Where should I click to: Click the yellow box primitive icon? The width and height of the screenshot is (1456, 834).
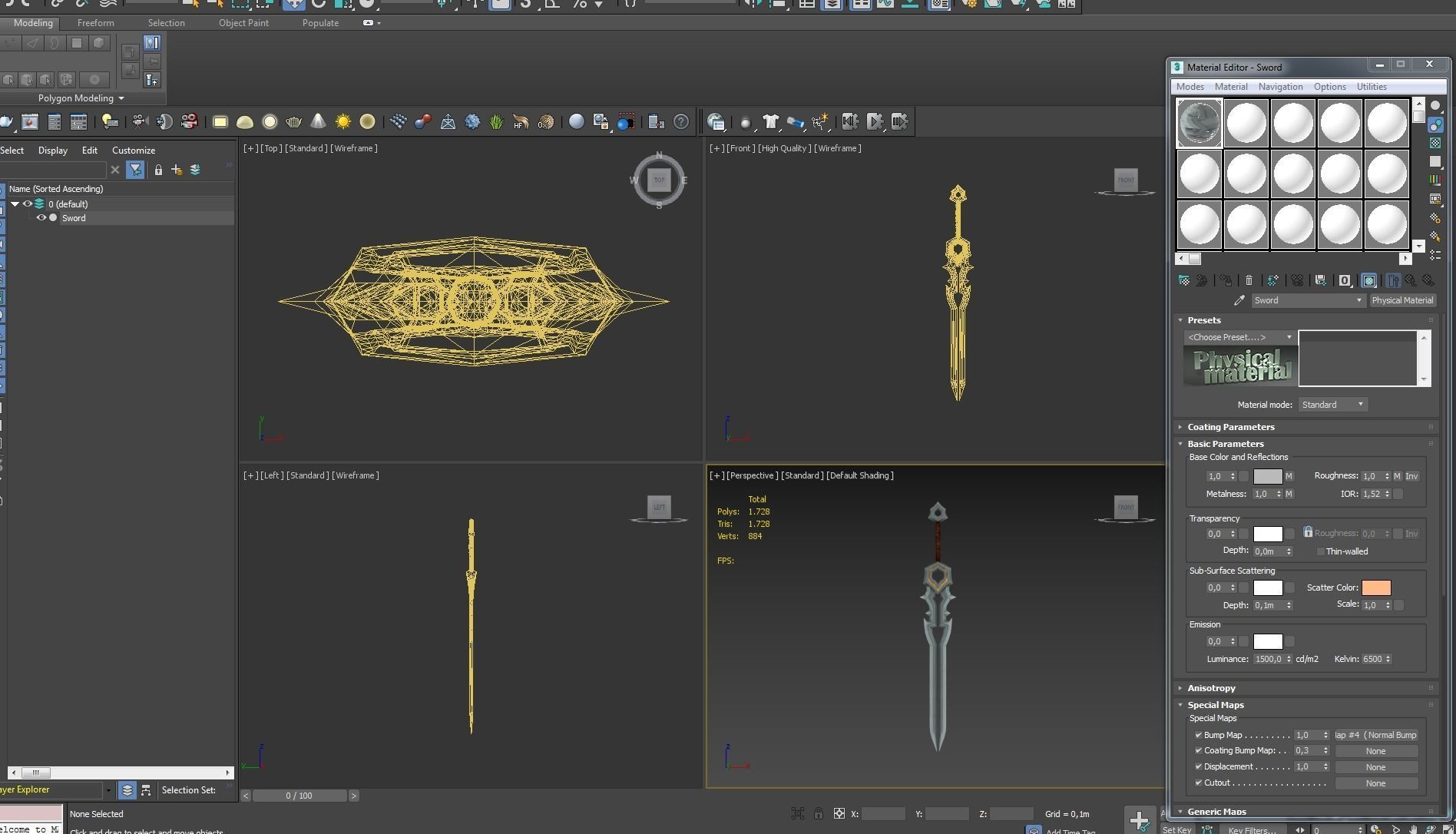[x=220, y=121]
